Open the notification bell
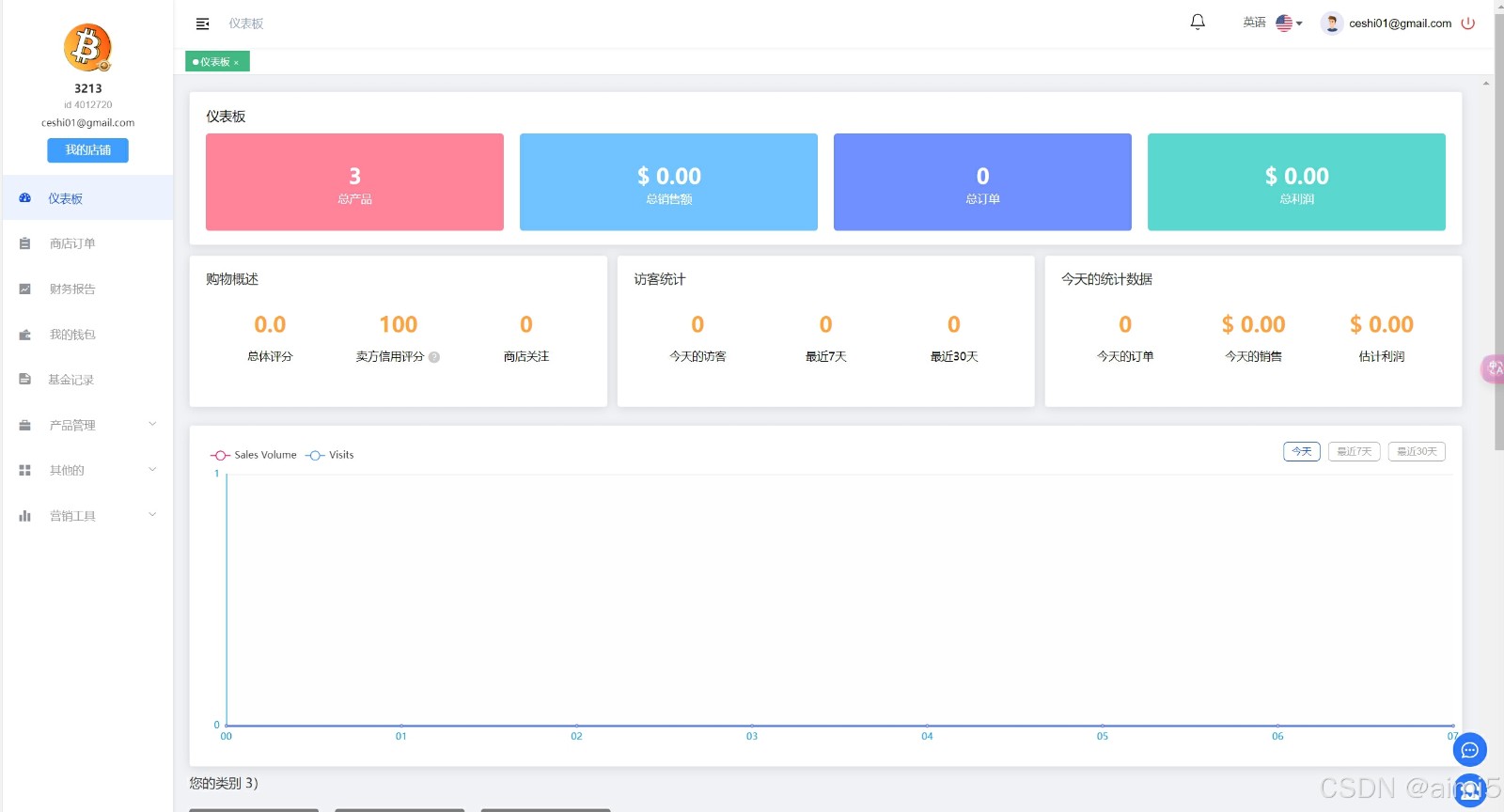The height and width of the screenshot is (812, 1504). tap(1198, 23)
